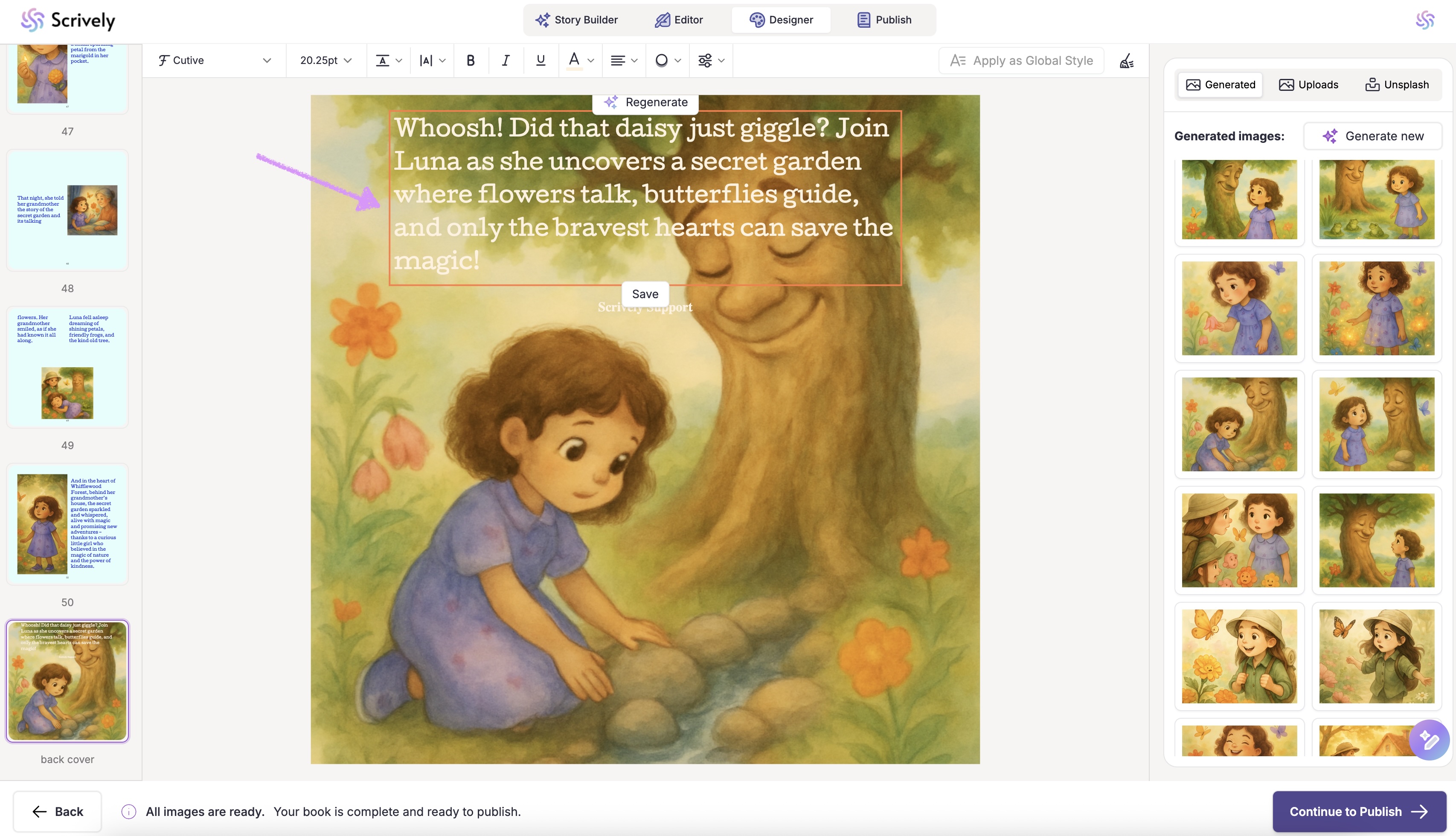The height and width of the screenshot is (836, 1456).
Task: Expand the 20.25pt font size dropdown
Action: [x=325, y=60]
